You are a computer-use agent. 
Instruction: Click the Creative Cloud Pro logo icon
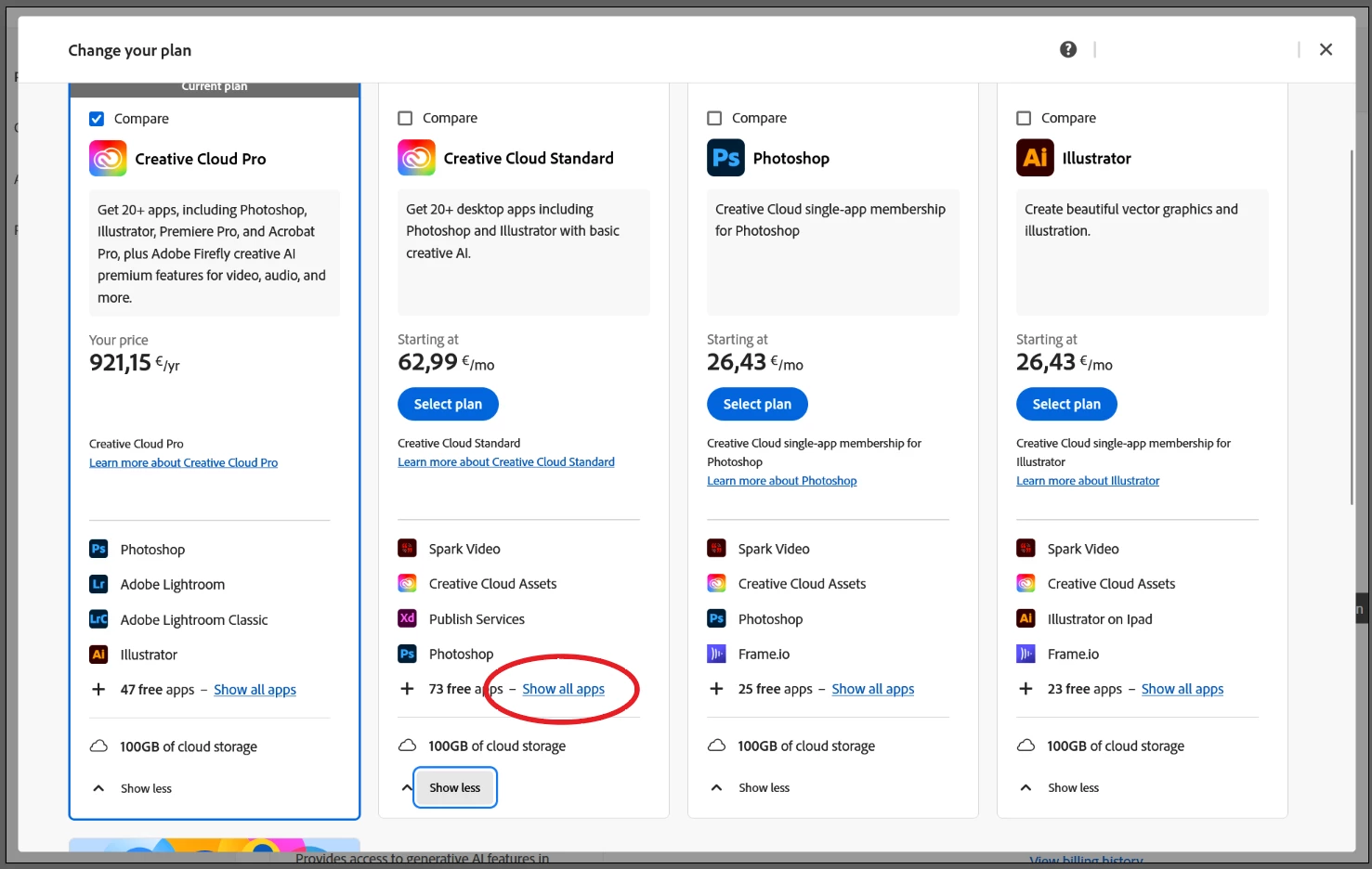point(108,159)
